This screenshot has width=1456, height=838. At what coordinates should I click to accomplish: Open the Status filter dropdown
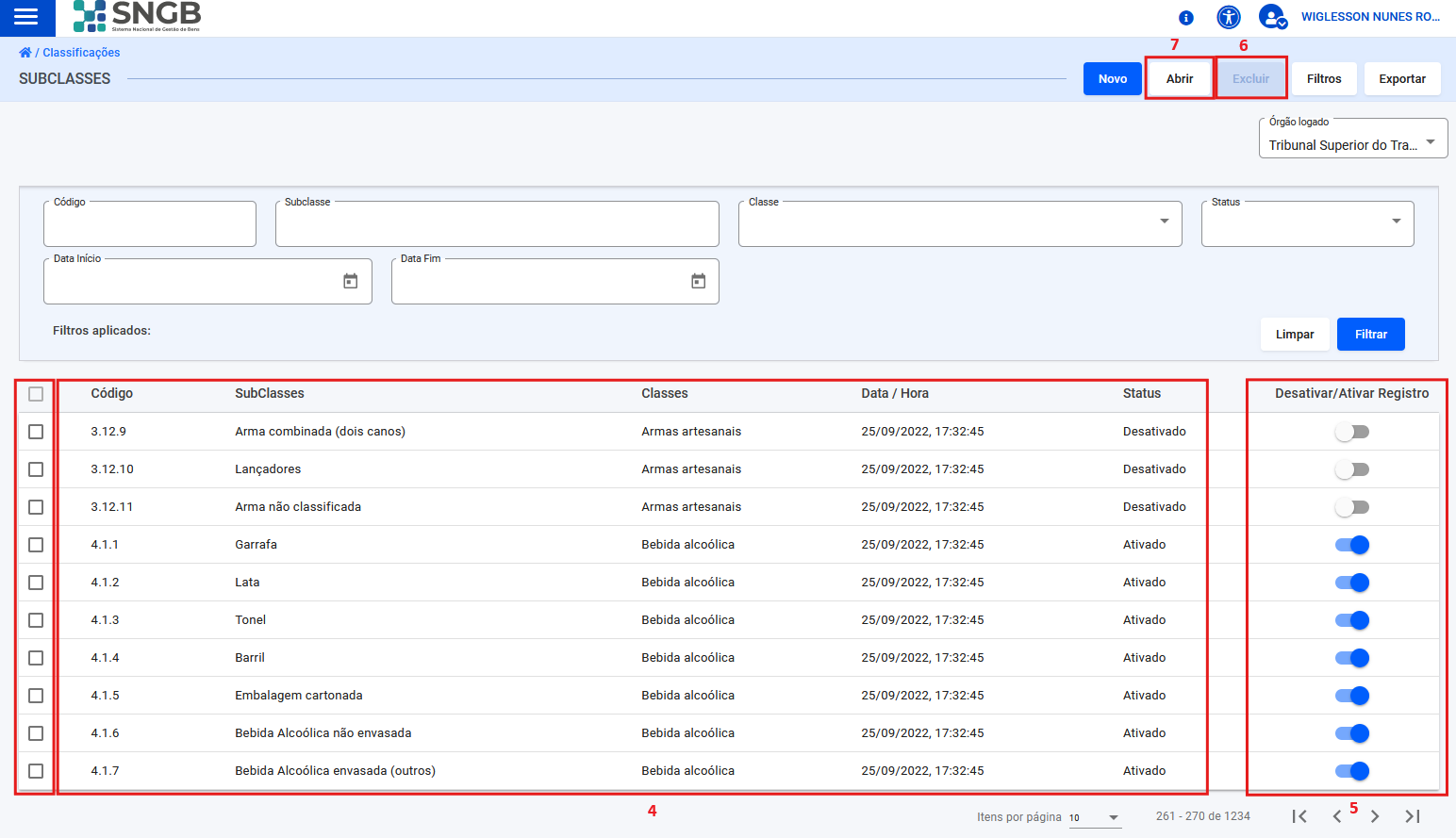click(x=1307, y=223)
